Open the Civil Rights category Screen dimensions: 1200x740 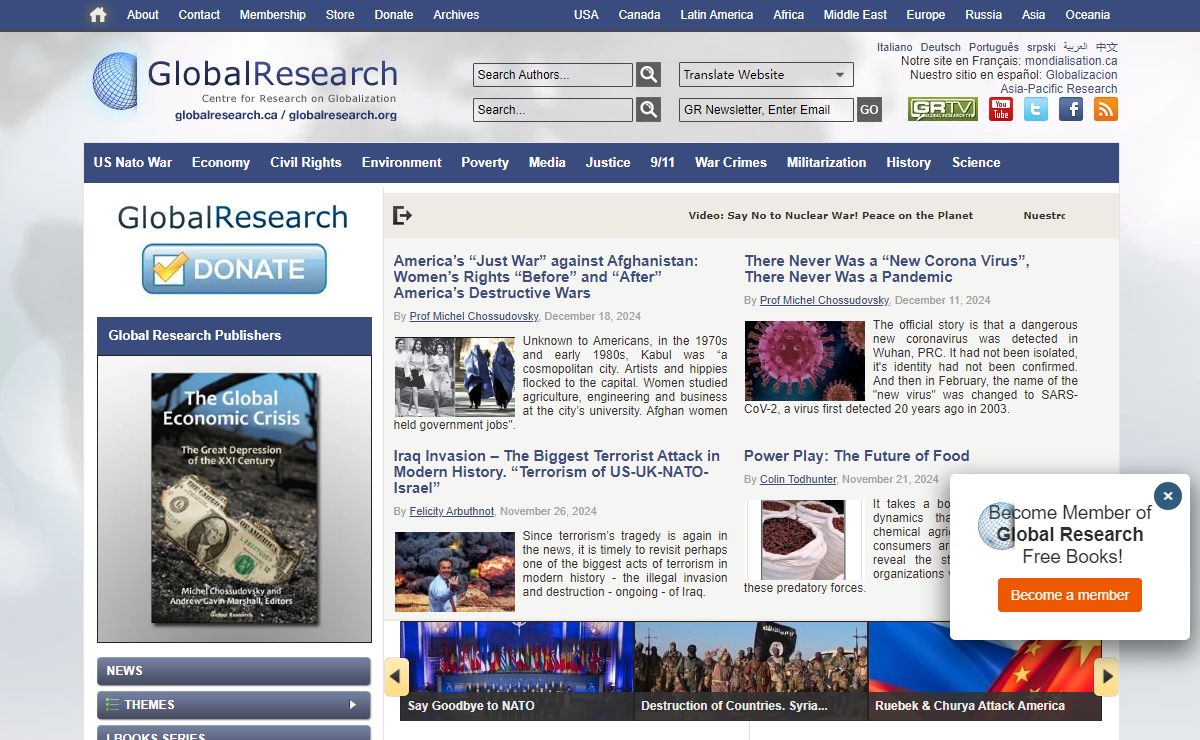coord(306,162)
